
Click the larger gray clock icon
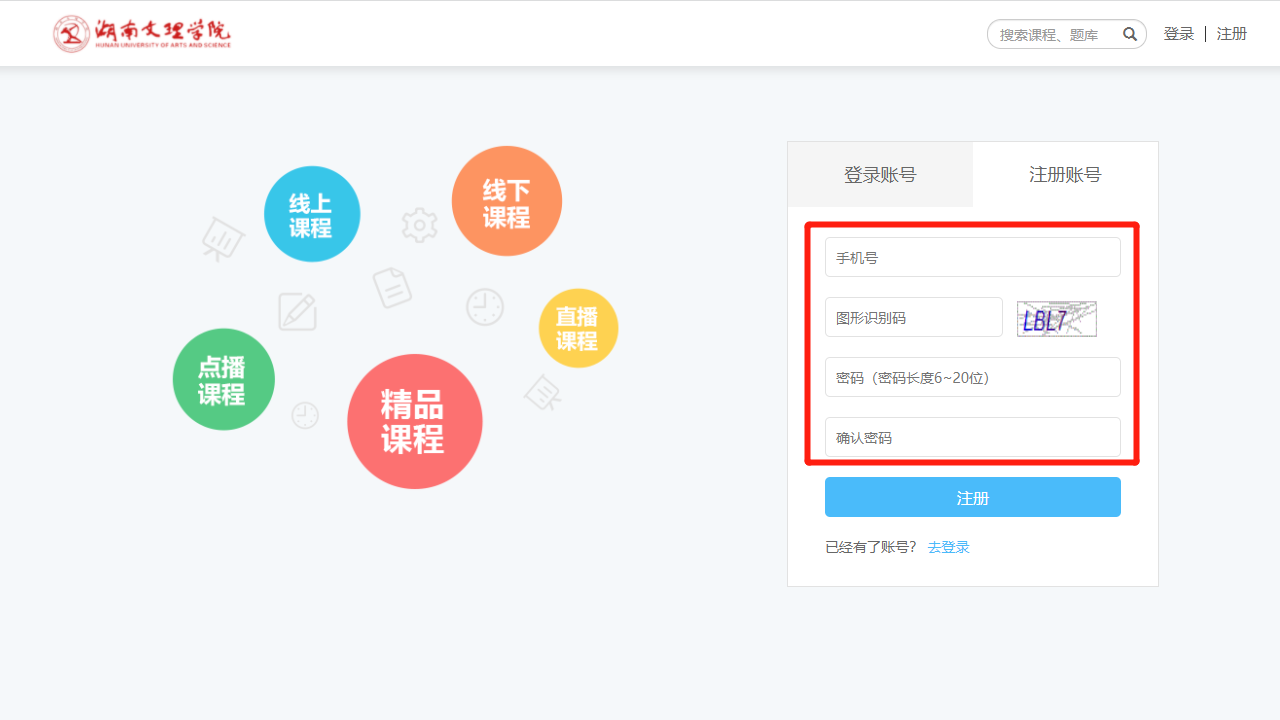(x=485, y=307)
